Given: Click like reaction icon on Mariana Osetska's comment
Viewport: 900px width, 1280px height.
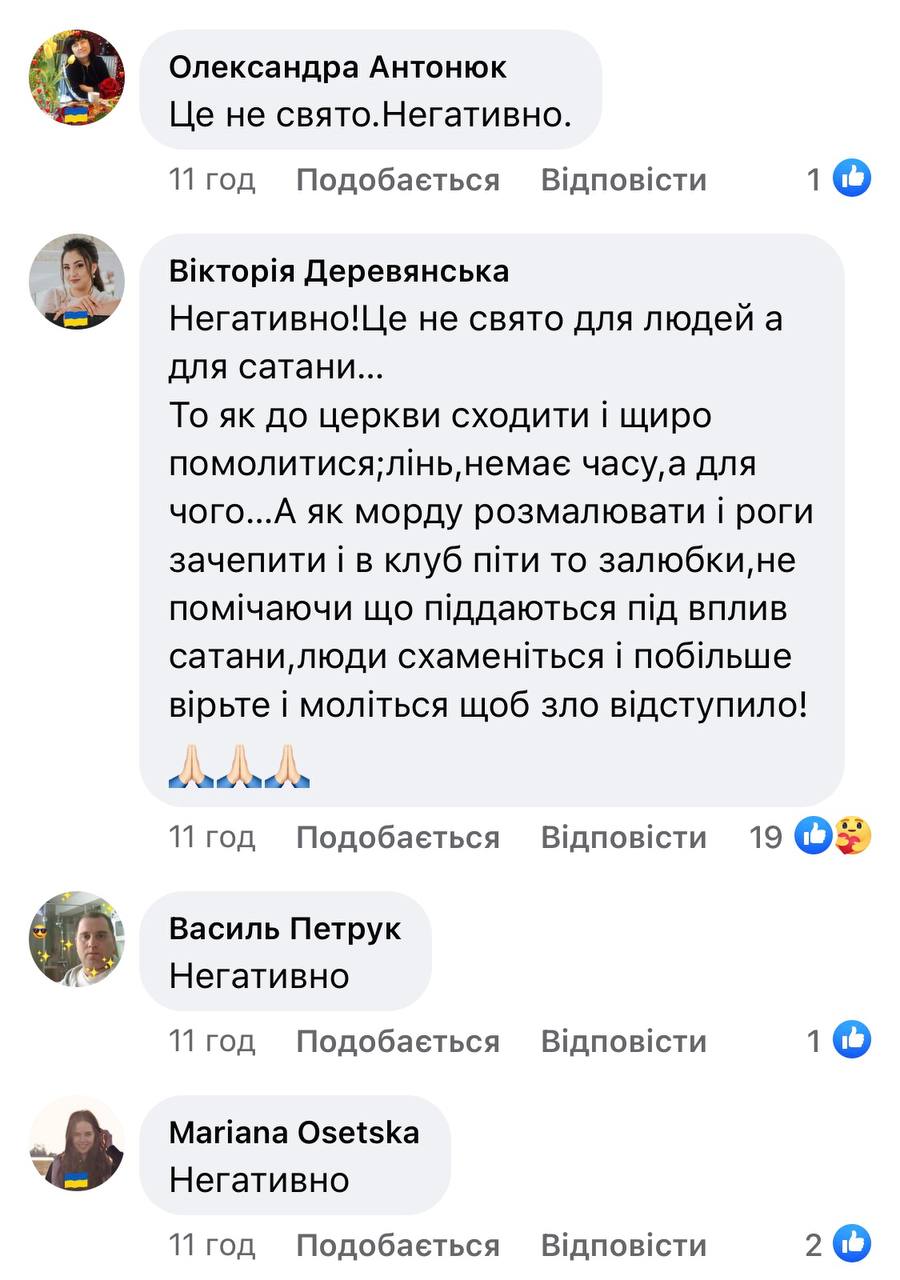Looking at the screenshot, I should pos(852,1245).
